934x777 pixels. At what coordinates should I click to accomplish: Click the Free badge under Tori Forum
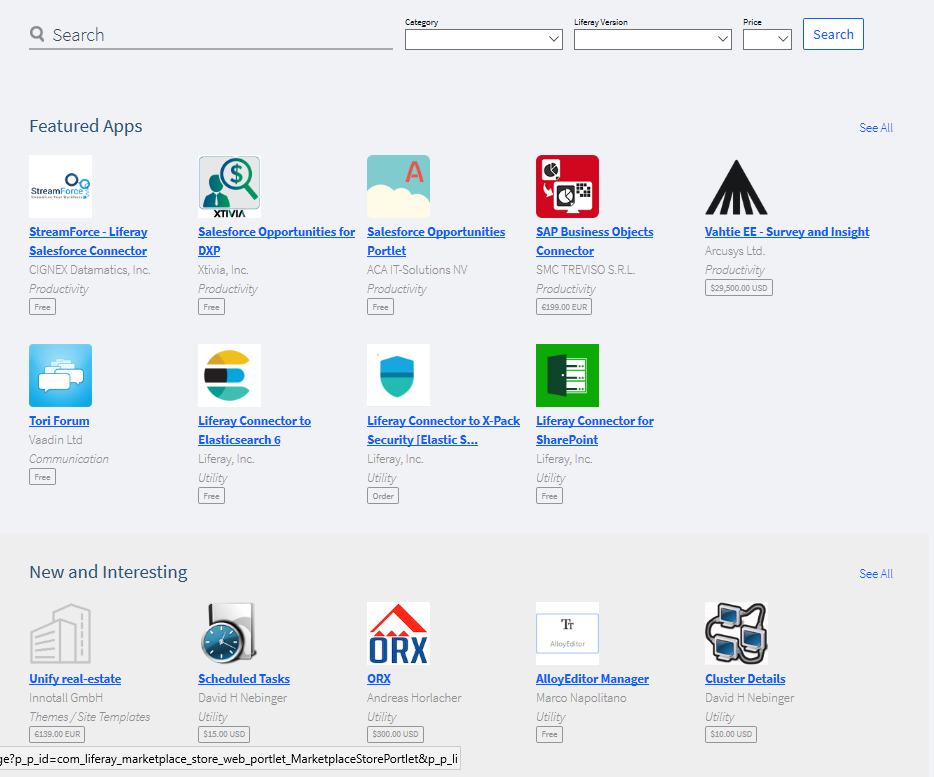[42, 477]
